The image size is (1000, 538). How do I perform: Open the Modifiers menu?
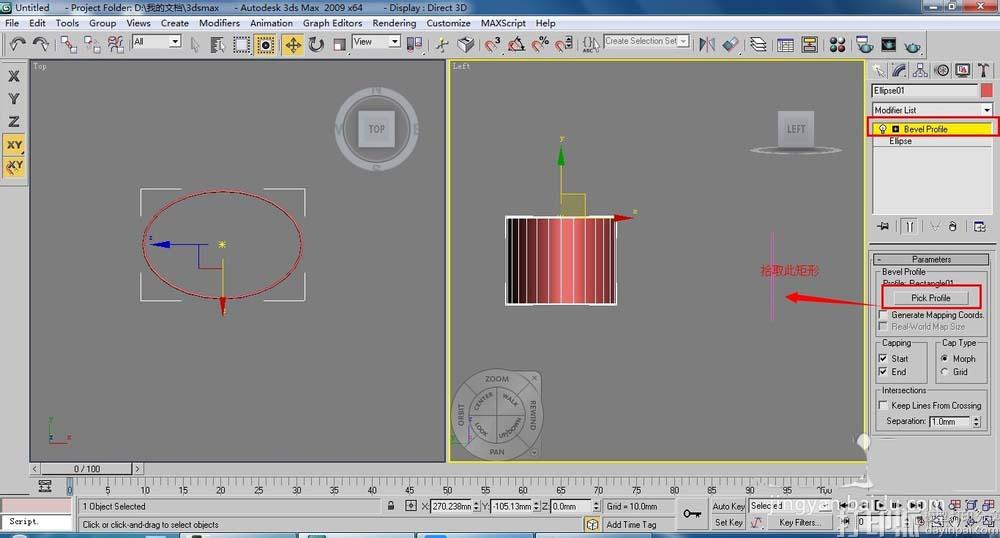tap(219, 23)
